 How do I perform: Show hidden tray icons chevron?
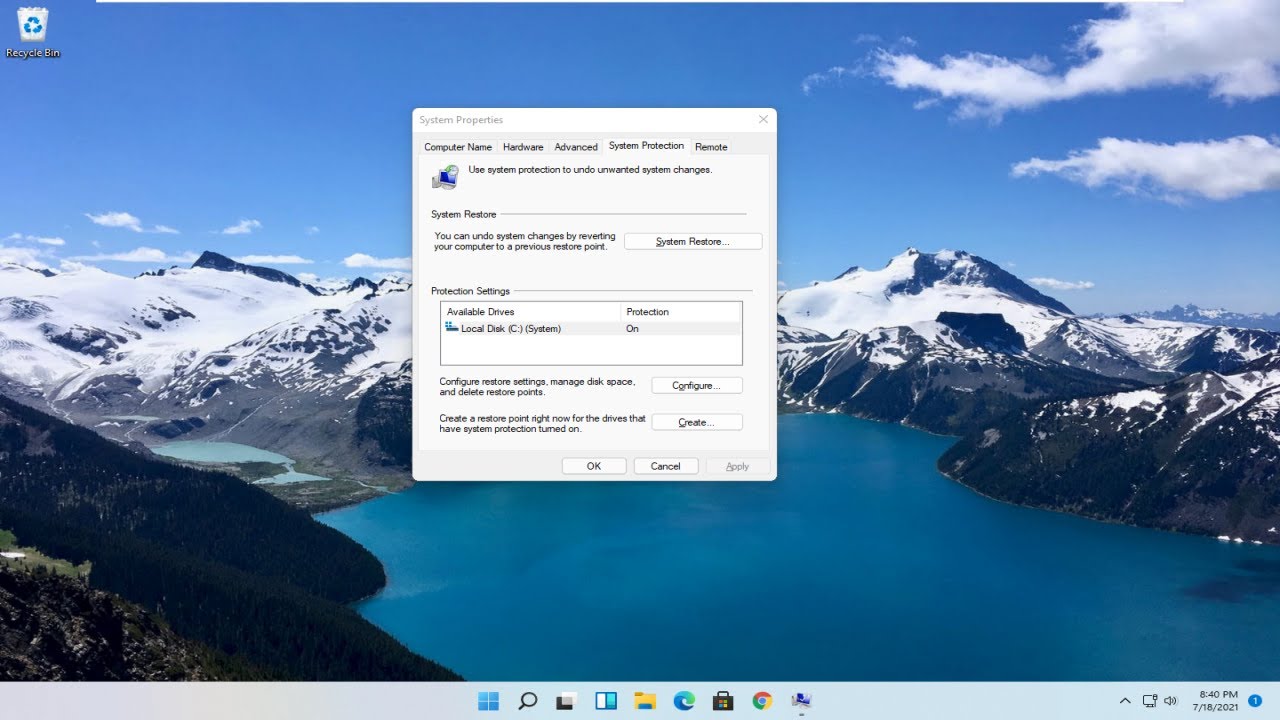[1125, 701]
